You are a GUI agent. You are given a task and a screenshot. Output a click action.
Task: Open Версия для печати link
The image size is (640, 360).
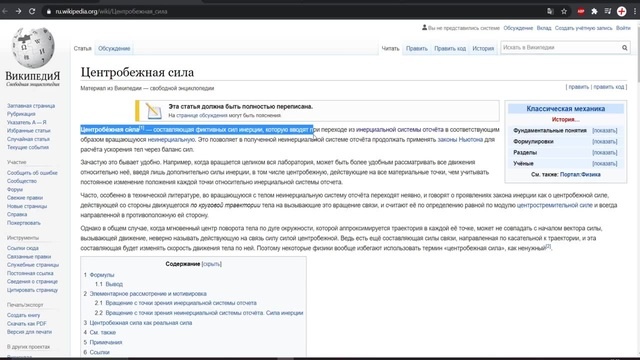[29, 332]
